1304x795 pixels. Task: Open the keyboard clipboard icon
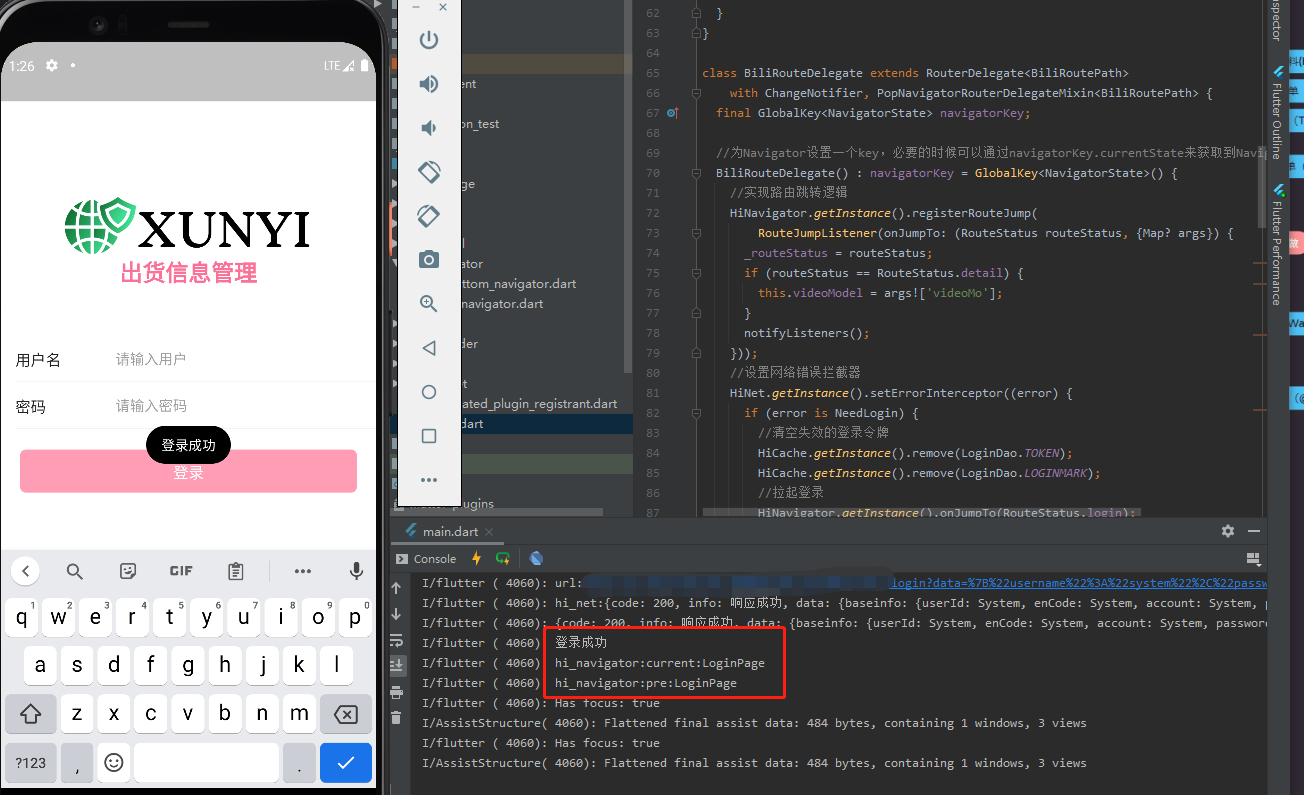point(236,571)
